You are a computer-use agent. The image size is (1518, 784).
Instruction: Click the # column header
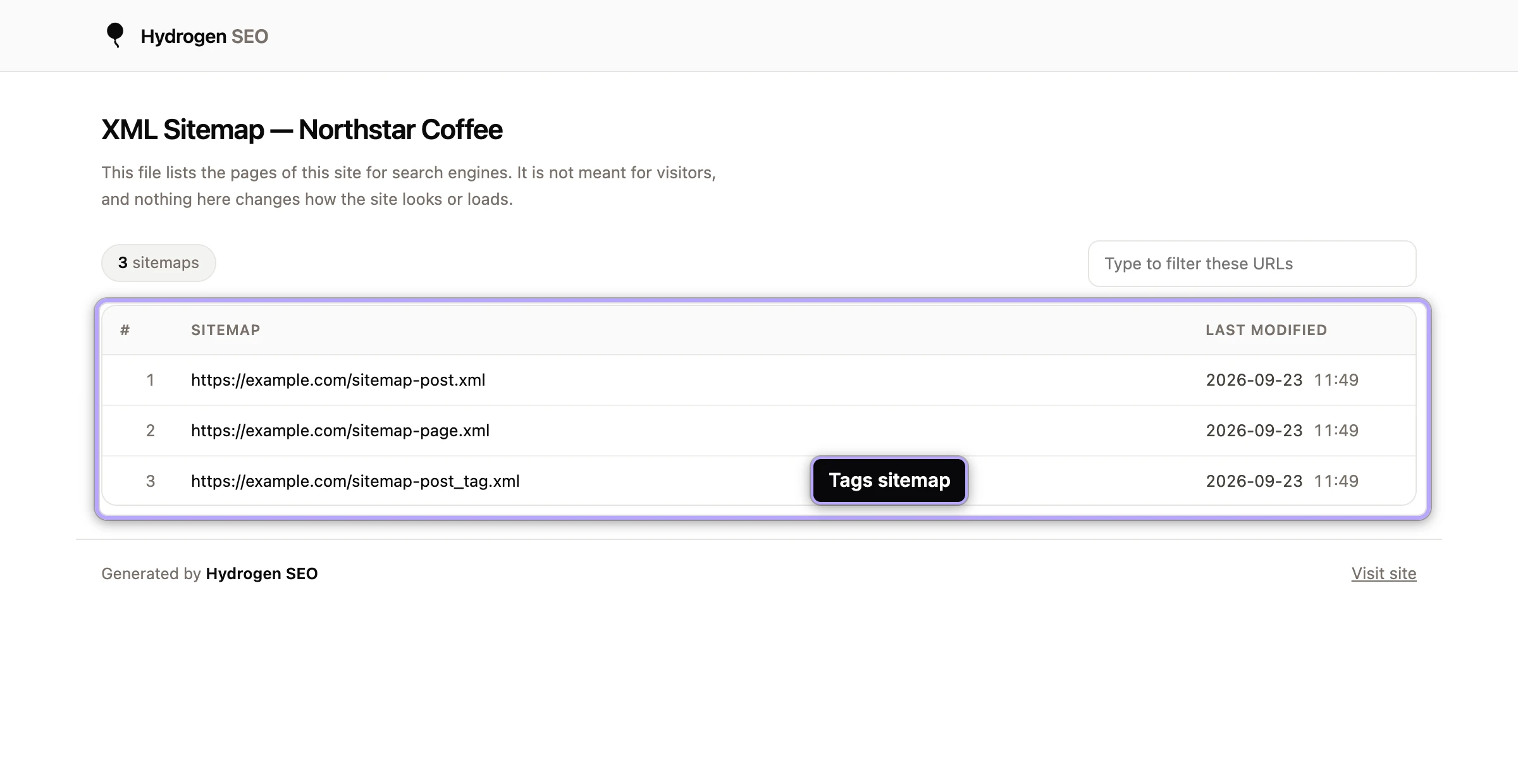[x=125, y=330]
